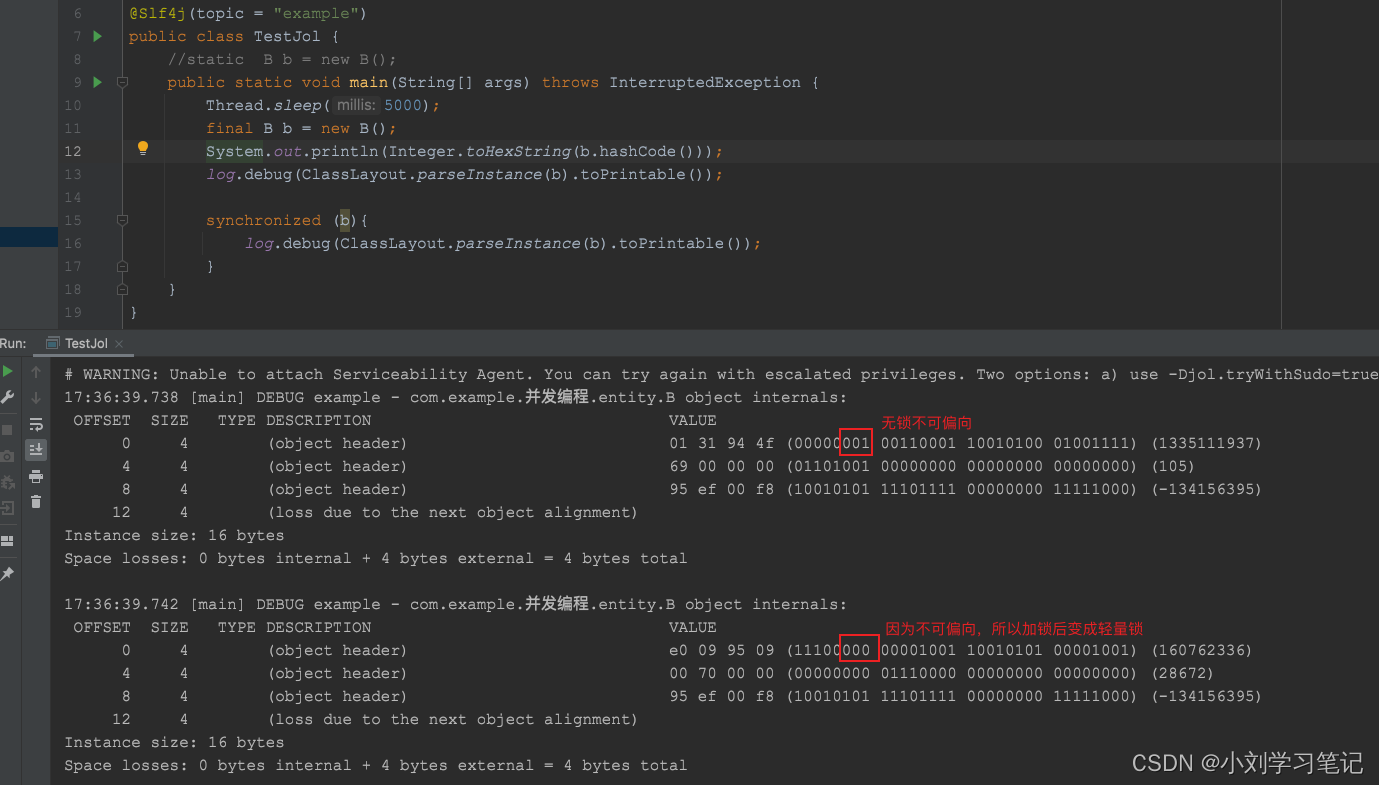Click the fold end marker on line 18
1379x785 pixels.
coord(122,289)
